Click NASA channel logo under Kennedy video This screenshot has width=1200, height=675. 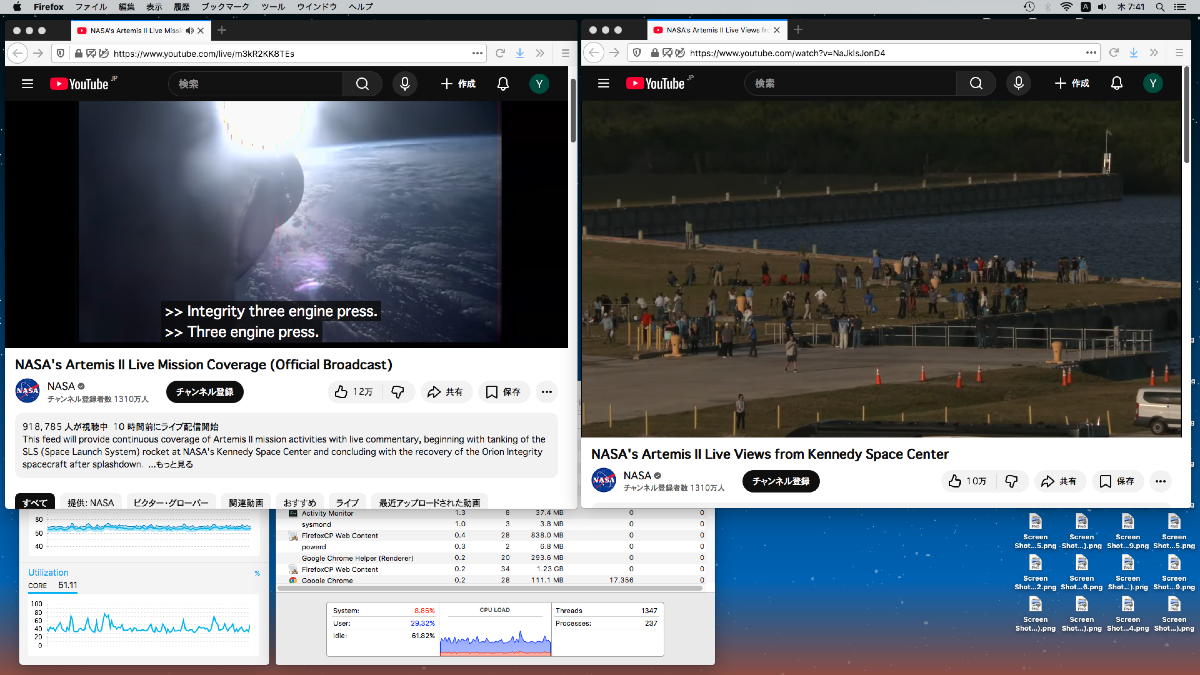tap(603, 480)
